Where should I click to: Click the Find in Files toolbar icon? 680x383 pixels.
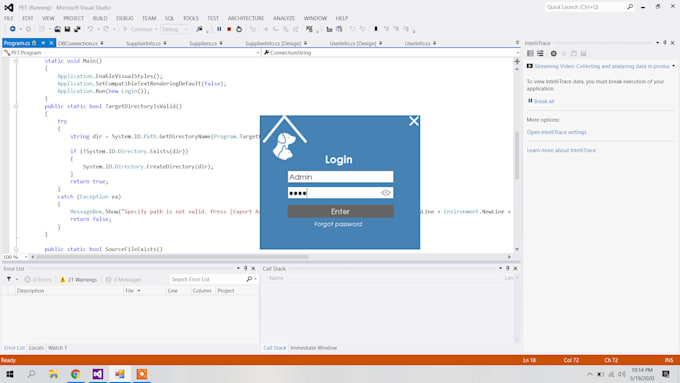pyautogui.click(x=199, y=29)
